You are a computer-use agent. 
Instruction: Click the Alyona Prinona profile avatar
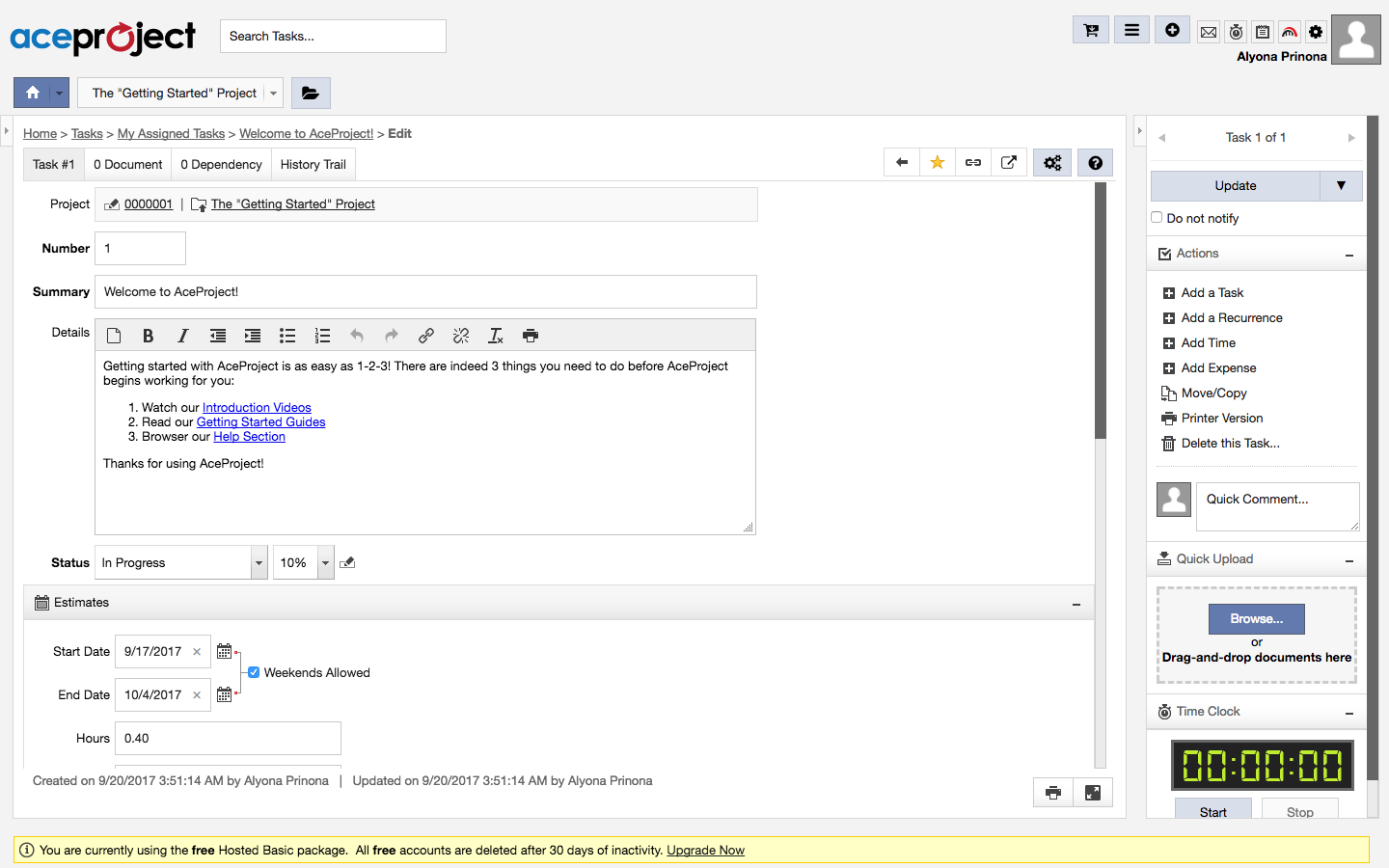click(x=1356, y=40)
